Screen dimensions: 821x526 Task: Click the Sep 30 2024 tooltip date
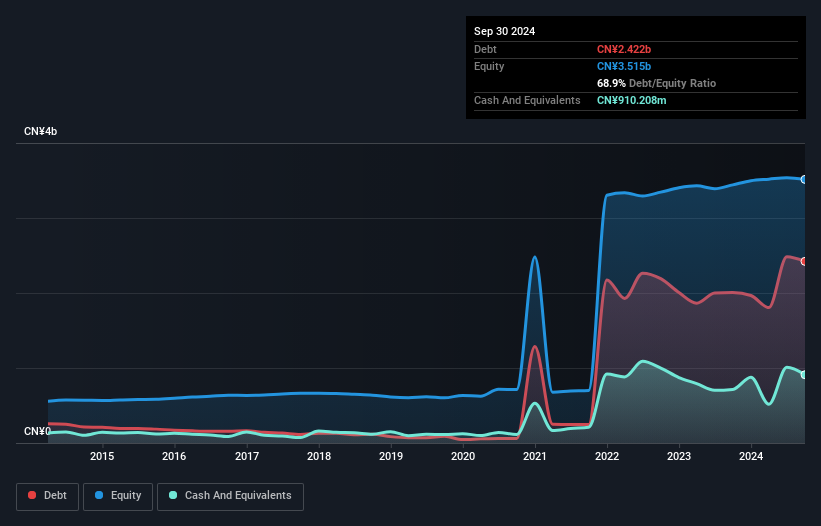point(504,31)
